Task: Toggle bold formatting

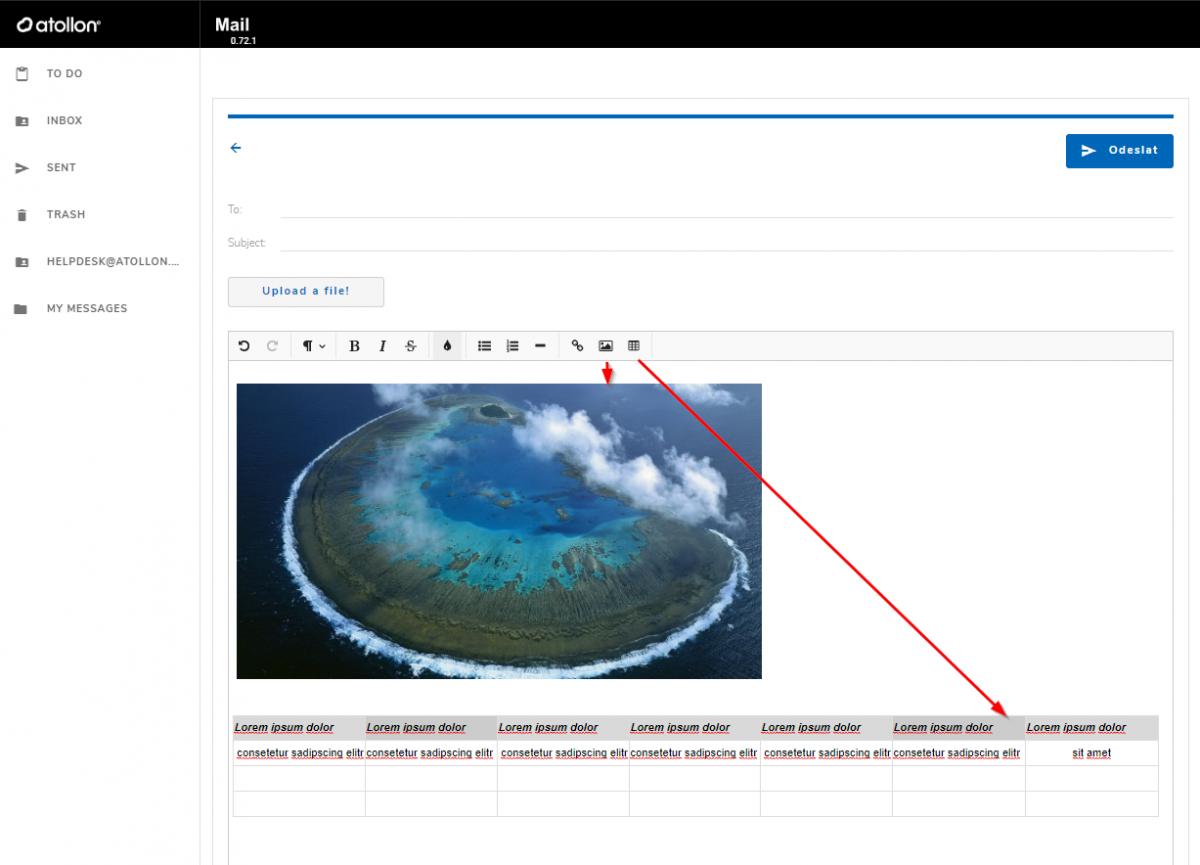Action: tap(354, 346)
